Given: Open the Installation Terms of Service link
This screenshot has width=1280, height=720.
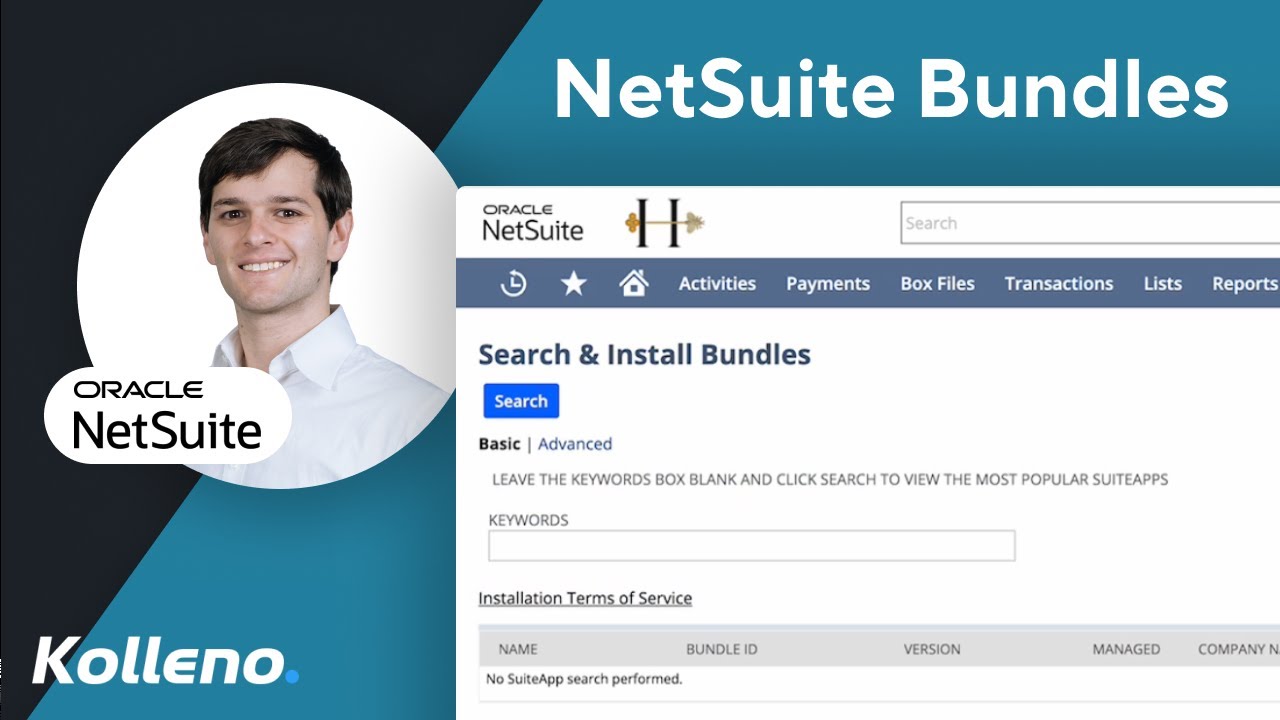Looking at the screenshot, I should pyautogui.click(x=585, y=598).
